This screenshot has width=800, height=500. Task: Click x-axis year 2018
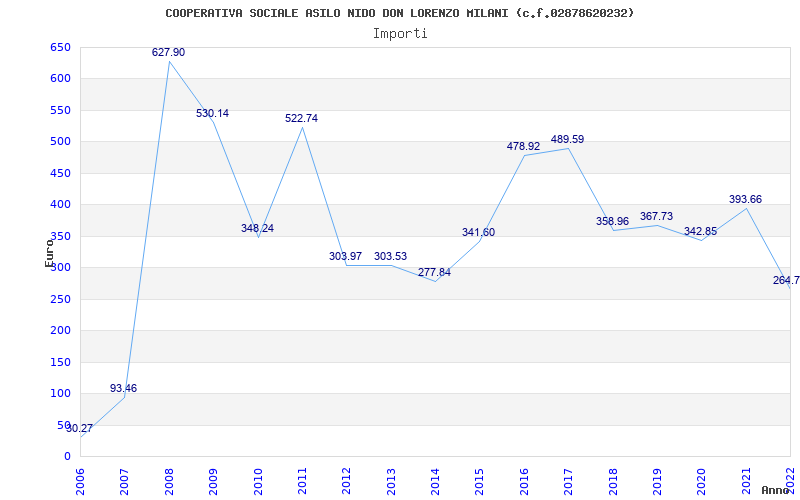(x=613, y=481)
